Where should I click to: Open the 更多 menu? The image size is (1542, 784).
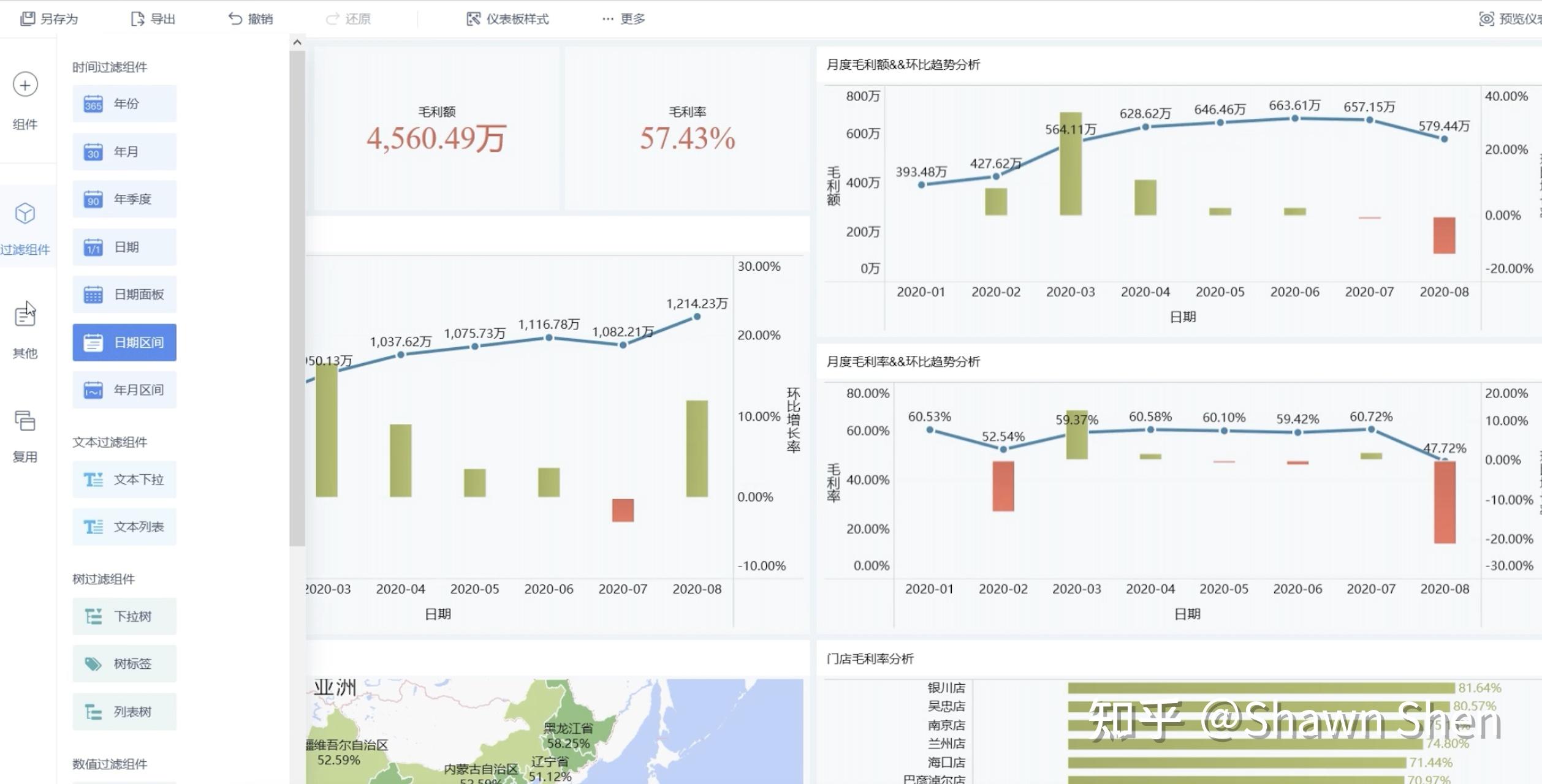coord(624,19)
